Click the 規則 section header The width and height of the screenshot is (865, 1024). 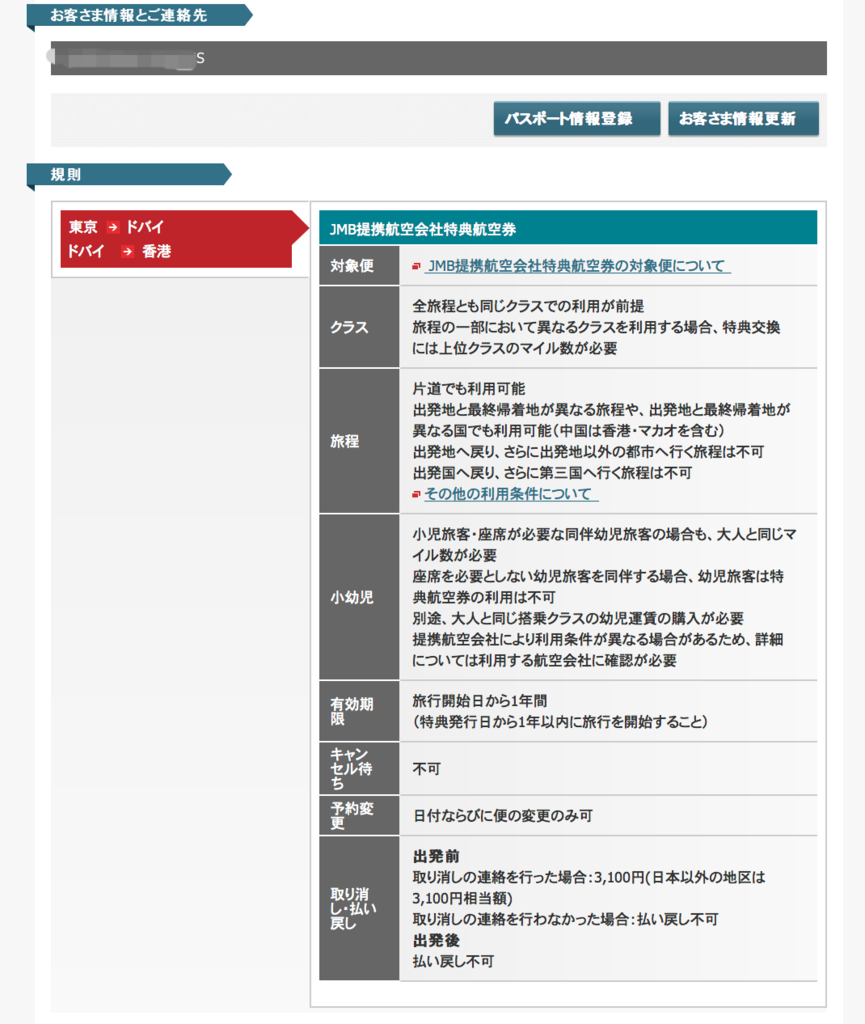coord(129,174)
